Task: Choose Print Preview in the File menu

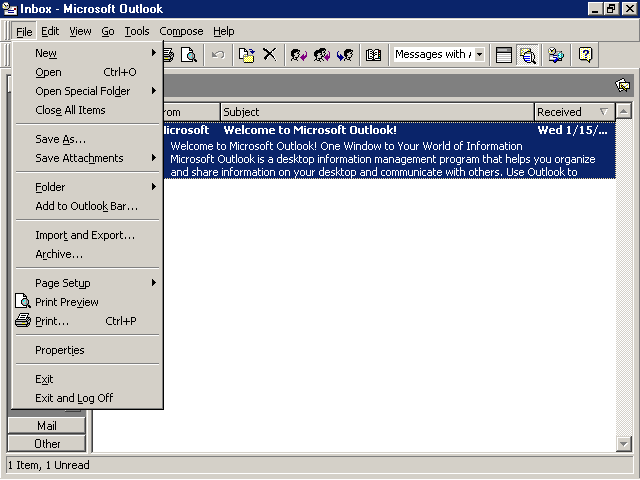Action: 87,302
